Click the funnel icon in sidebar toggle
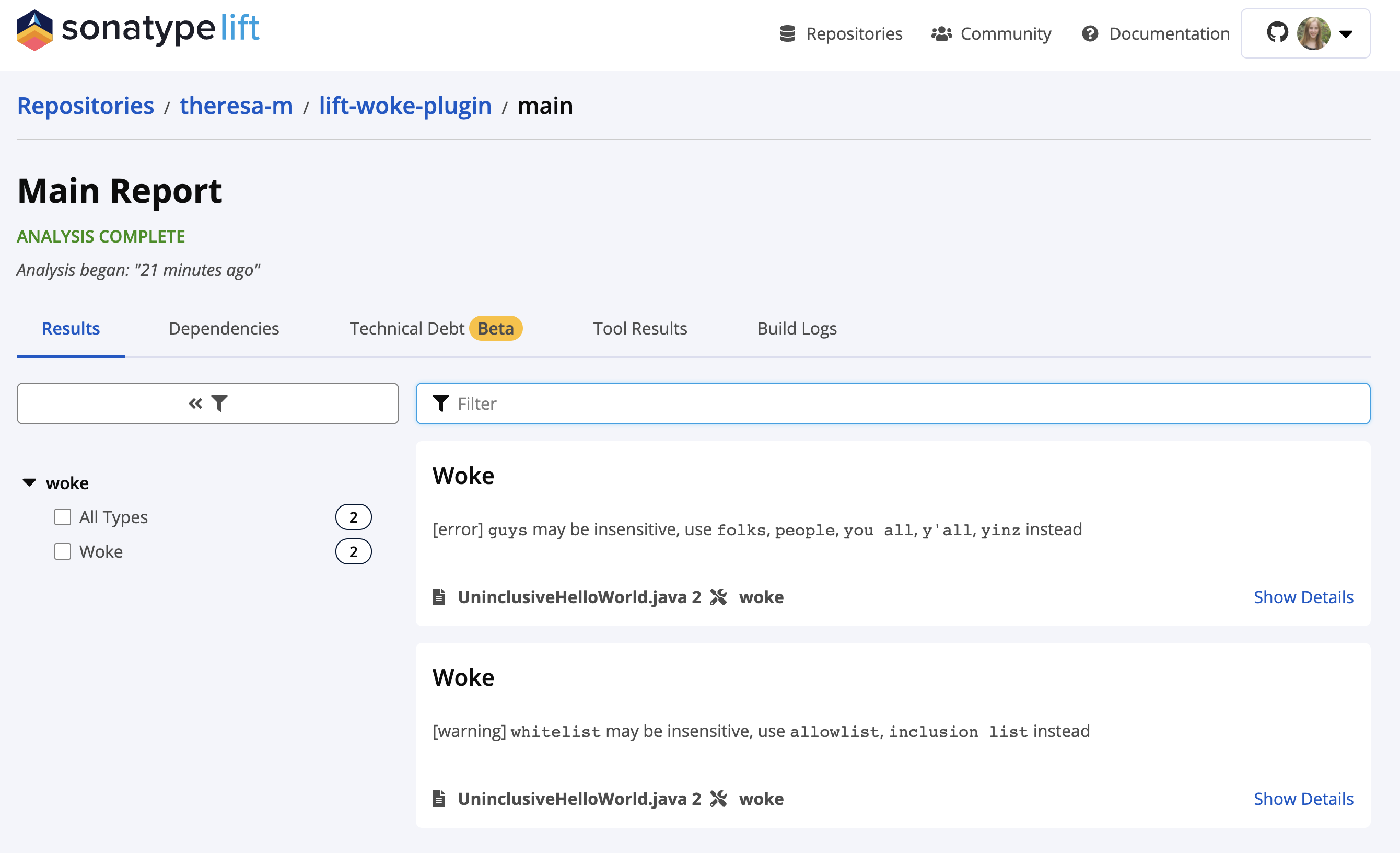This screenshot has height=853, width=1400. 219,403
